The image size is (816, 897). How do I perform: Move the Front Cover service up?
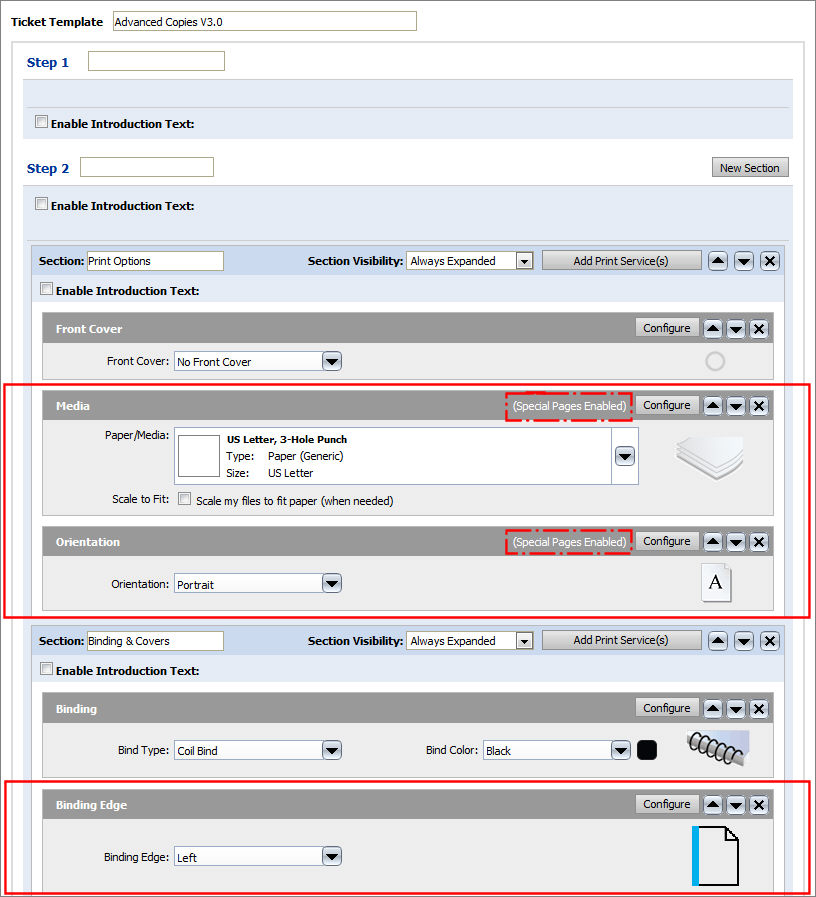713,329
